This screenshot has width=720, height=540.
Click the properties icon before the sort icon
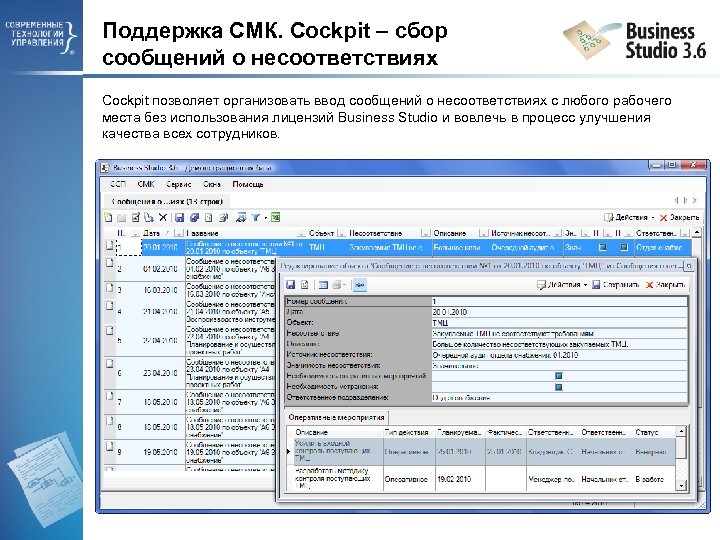coord(224,218)
